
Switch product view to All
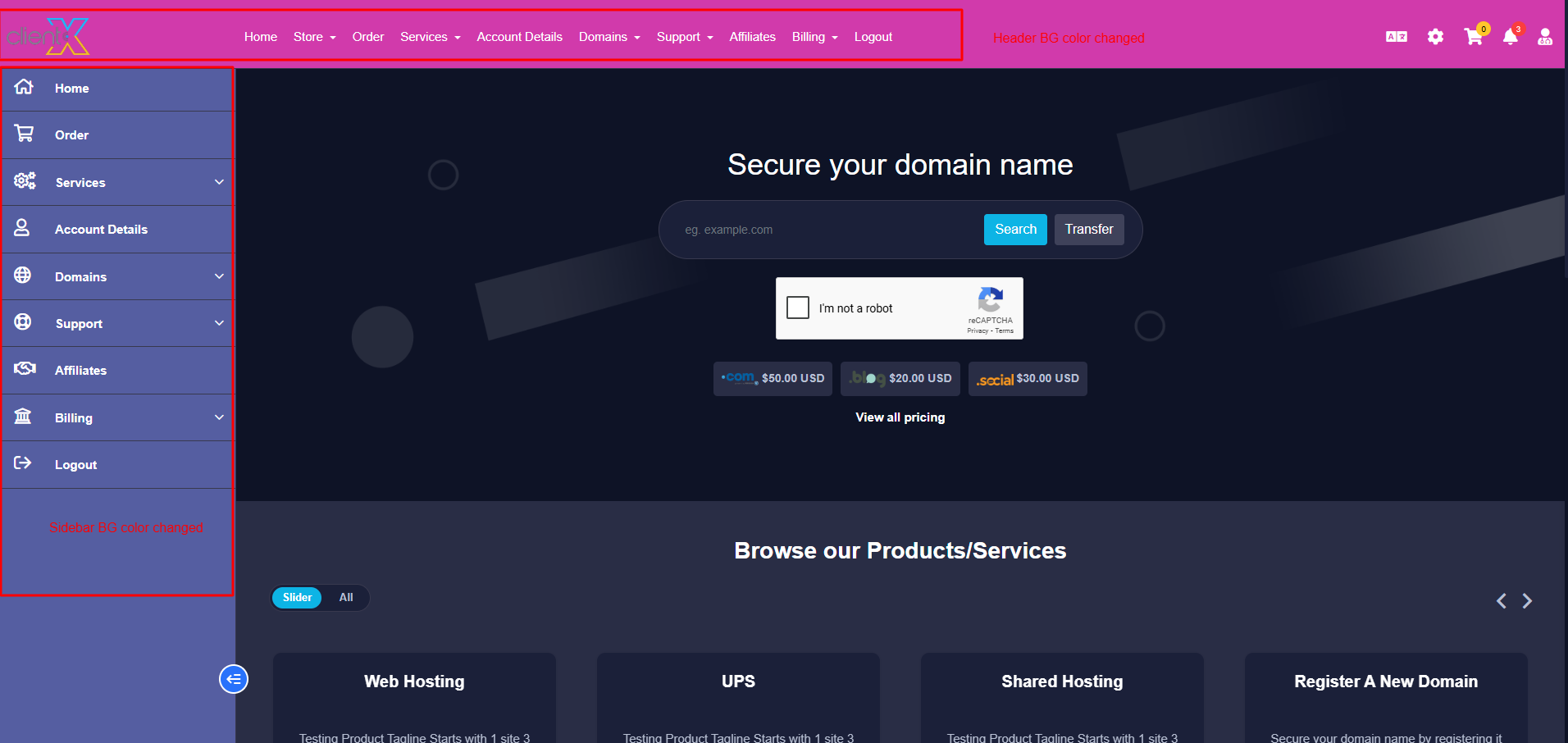[x=346, y=598]
